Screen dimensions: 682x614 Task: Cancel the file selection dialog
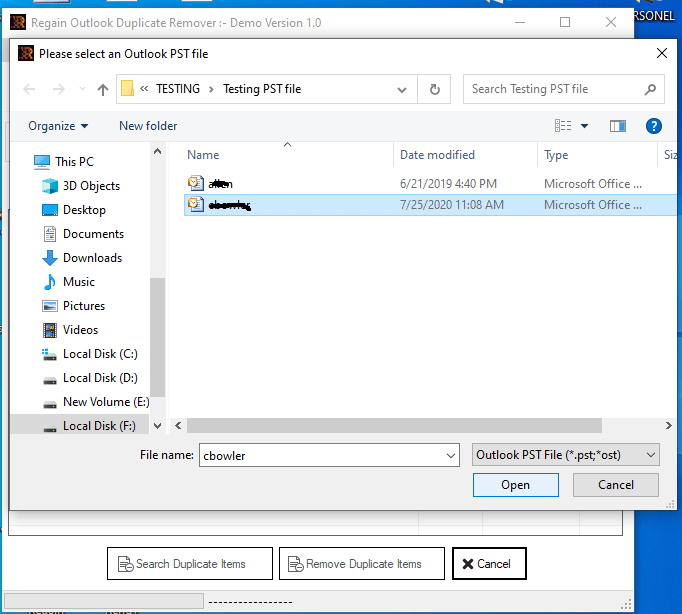point(615,485)
